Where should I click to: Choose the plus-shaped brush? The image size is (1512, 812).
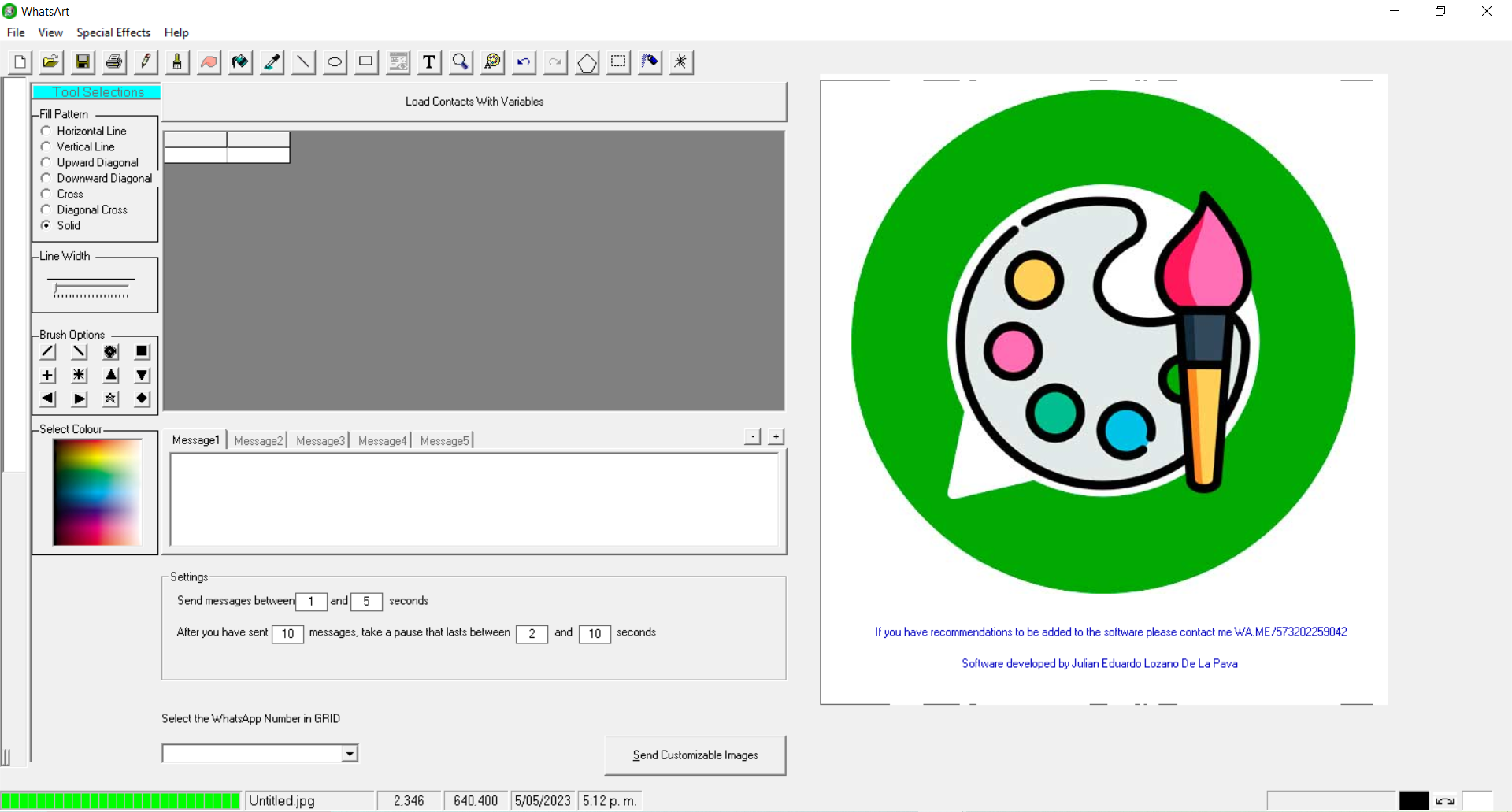(x=48, y=376)
